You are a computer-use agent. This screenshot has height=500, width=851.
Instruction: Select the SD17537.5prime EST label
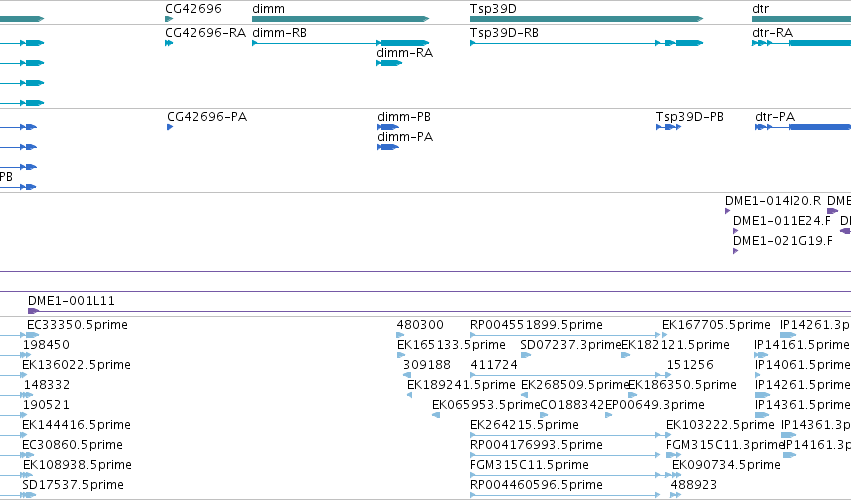tap(73, 485)
